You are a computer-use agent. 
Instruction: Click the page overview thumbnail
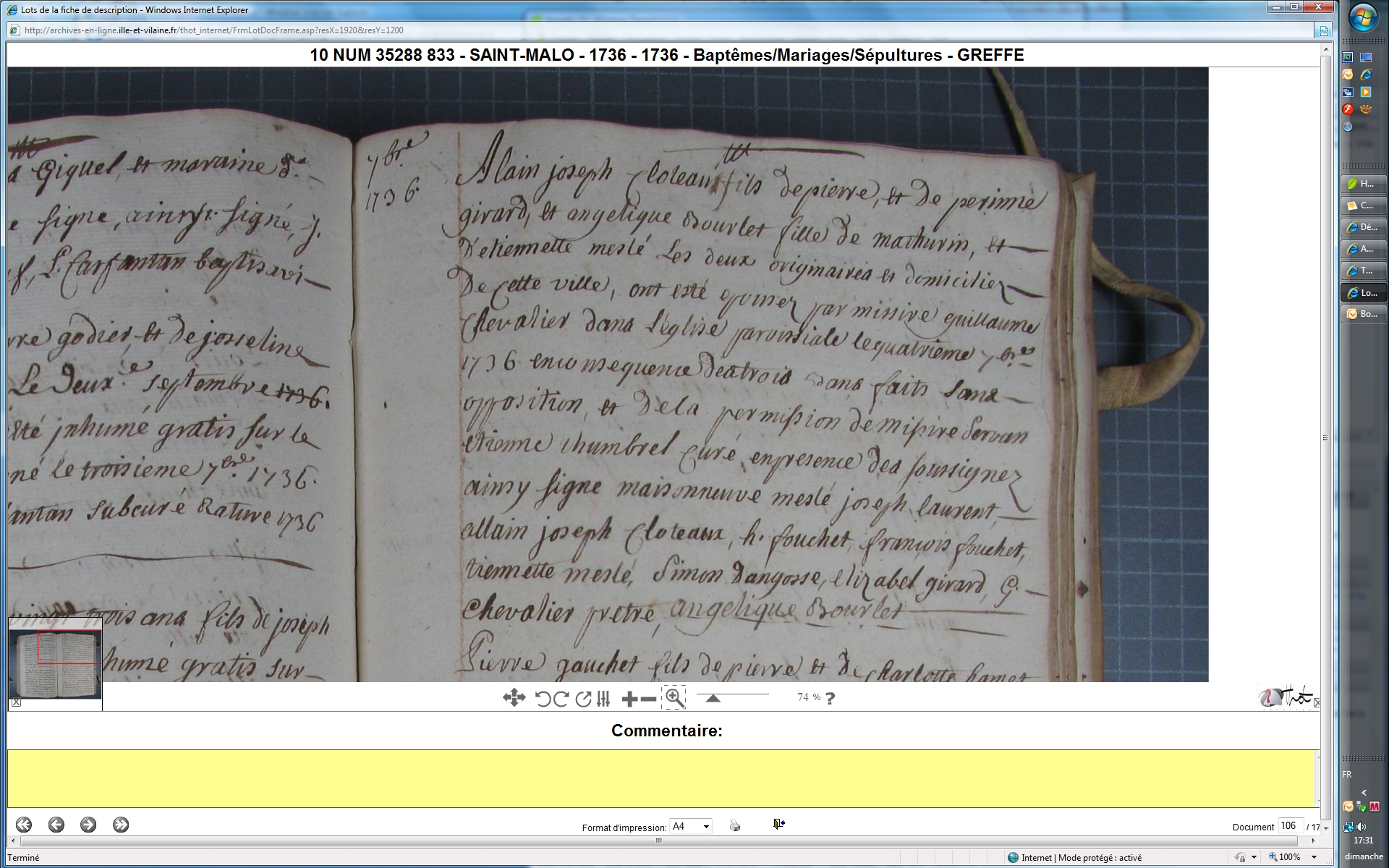pyautogui.click(x=55, y=664)
